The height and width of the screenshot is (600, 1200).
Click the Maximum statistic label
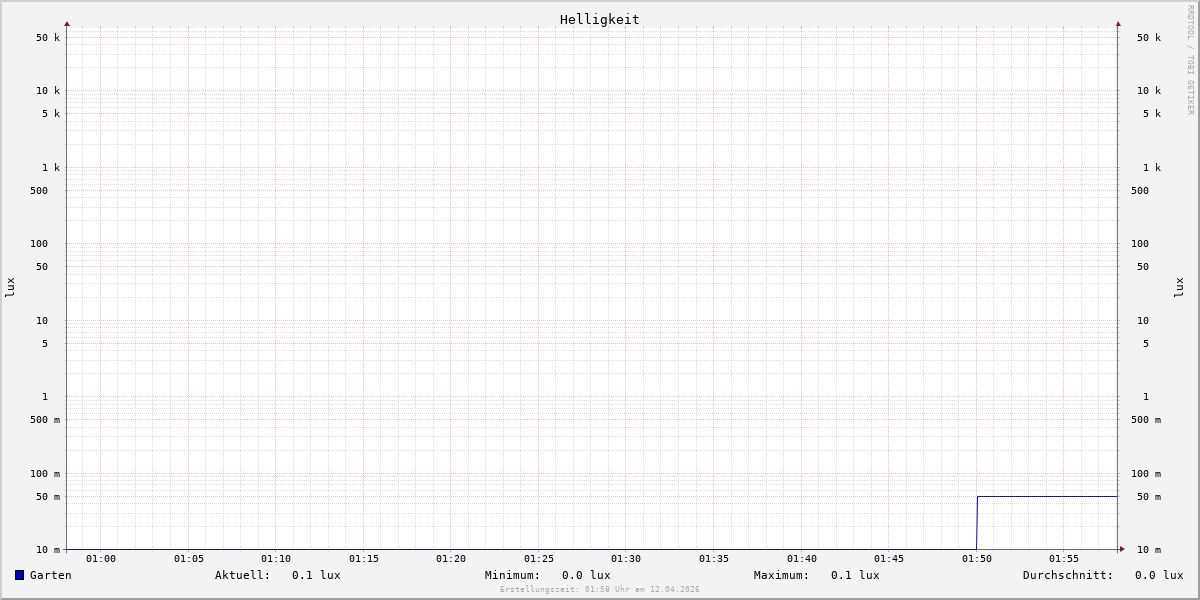click(x=781, y=575)
